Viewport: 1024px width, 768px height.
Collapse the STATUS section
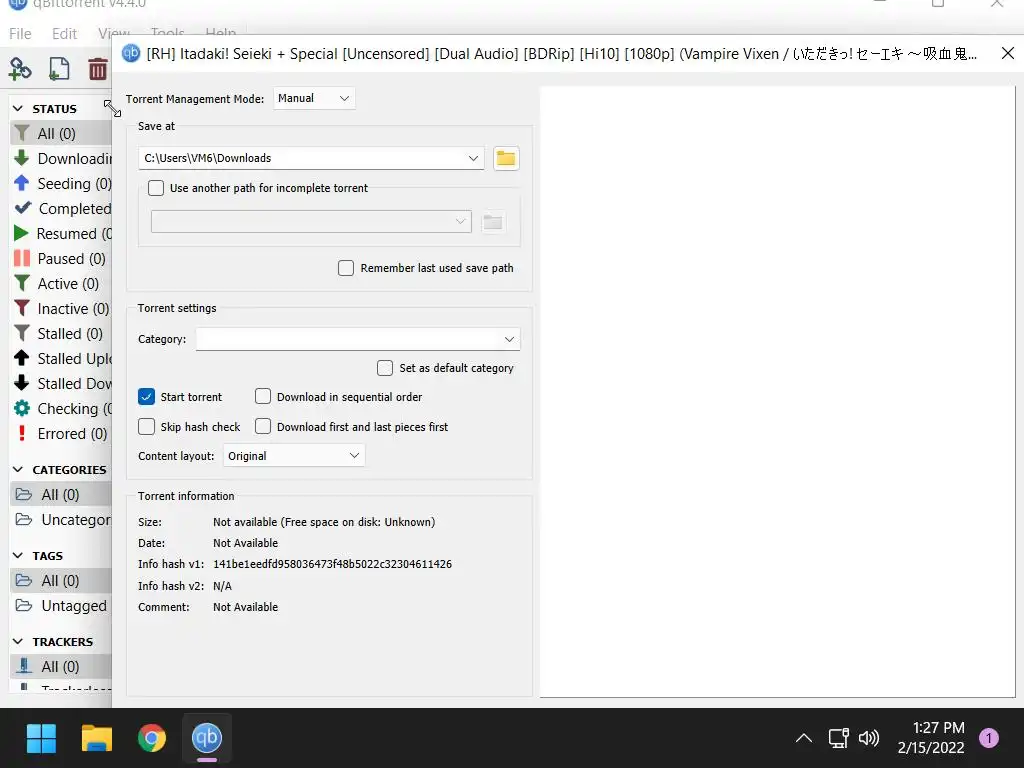(x=18, y=108)
